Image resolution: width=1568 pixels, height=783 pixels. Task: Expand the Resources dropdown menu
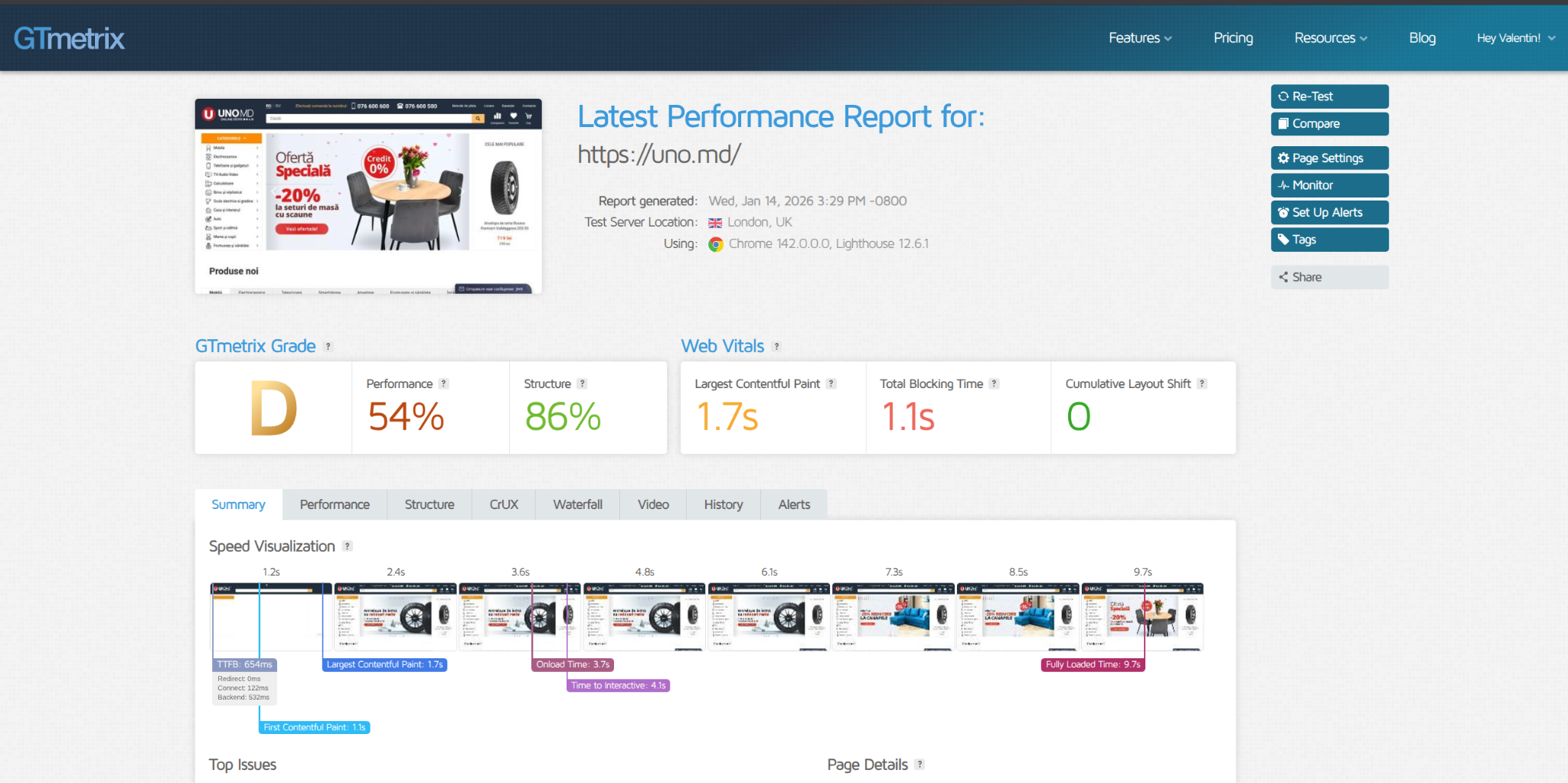point(1330,38)
